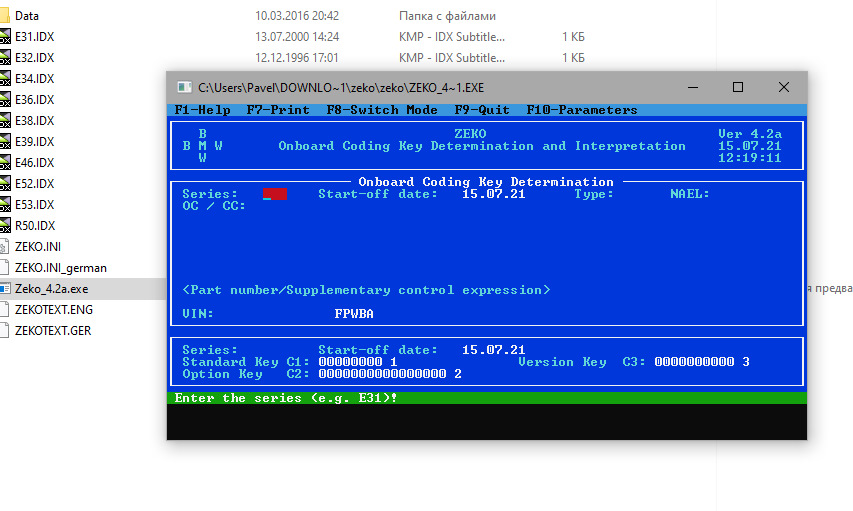Click the E39.IDX file icon
The width and height of the screenshot is (853, 511).
coord(4,141)
